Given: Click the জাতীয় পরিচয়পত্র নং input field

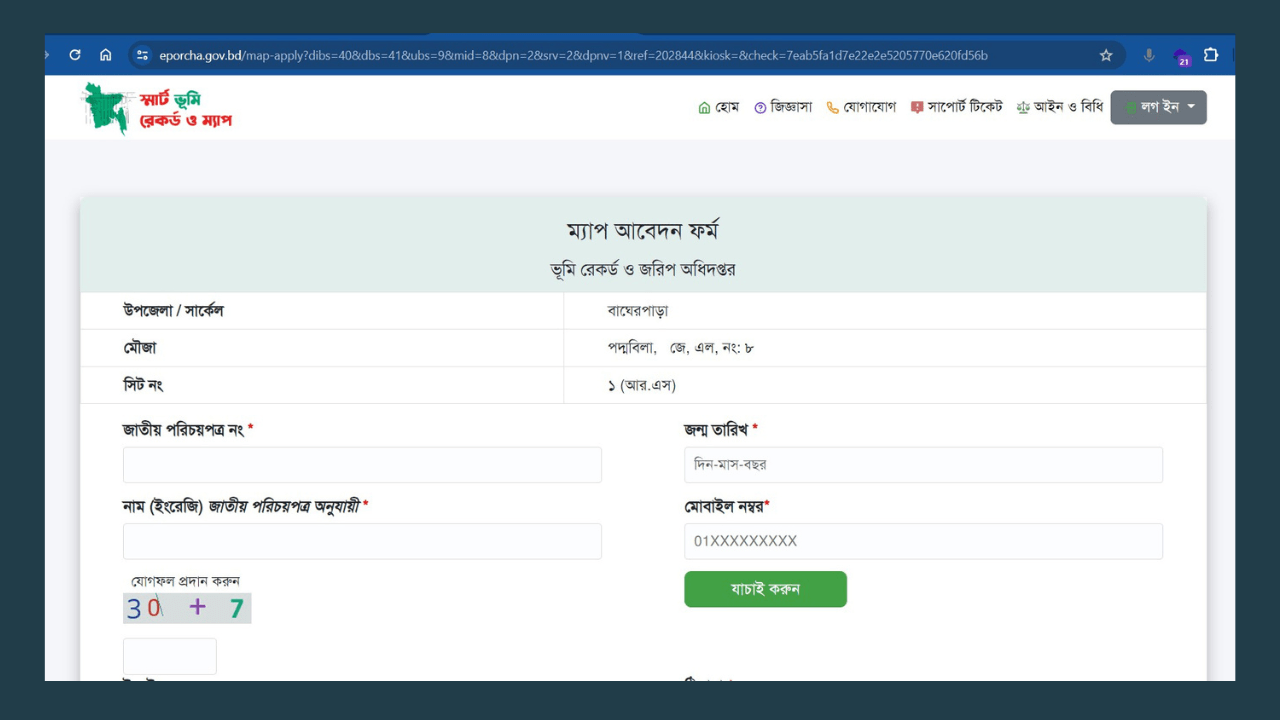Looking at the screenshot, I should pos(361,464).
